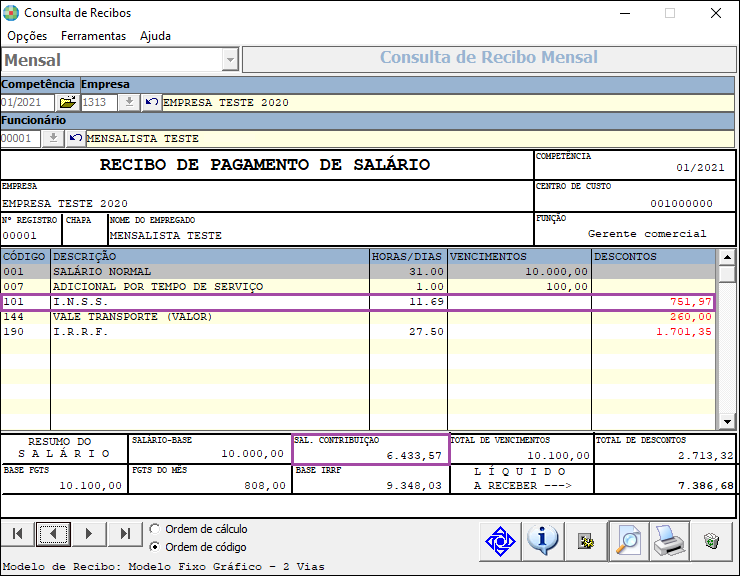Expand the Mensal receipt type dropdown
This screenshot has height=576, width=740.
click(230, 60)
